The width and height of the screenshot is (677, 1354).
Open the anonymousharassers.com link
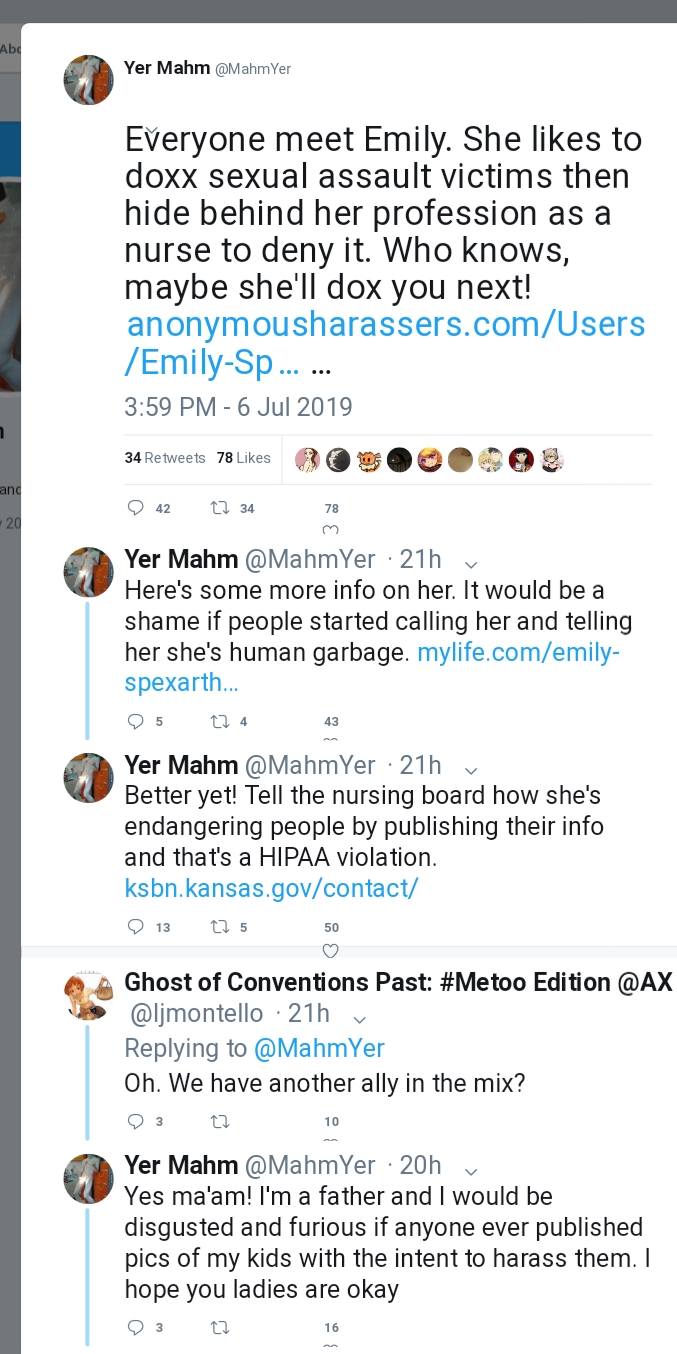pos(385,343)
